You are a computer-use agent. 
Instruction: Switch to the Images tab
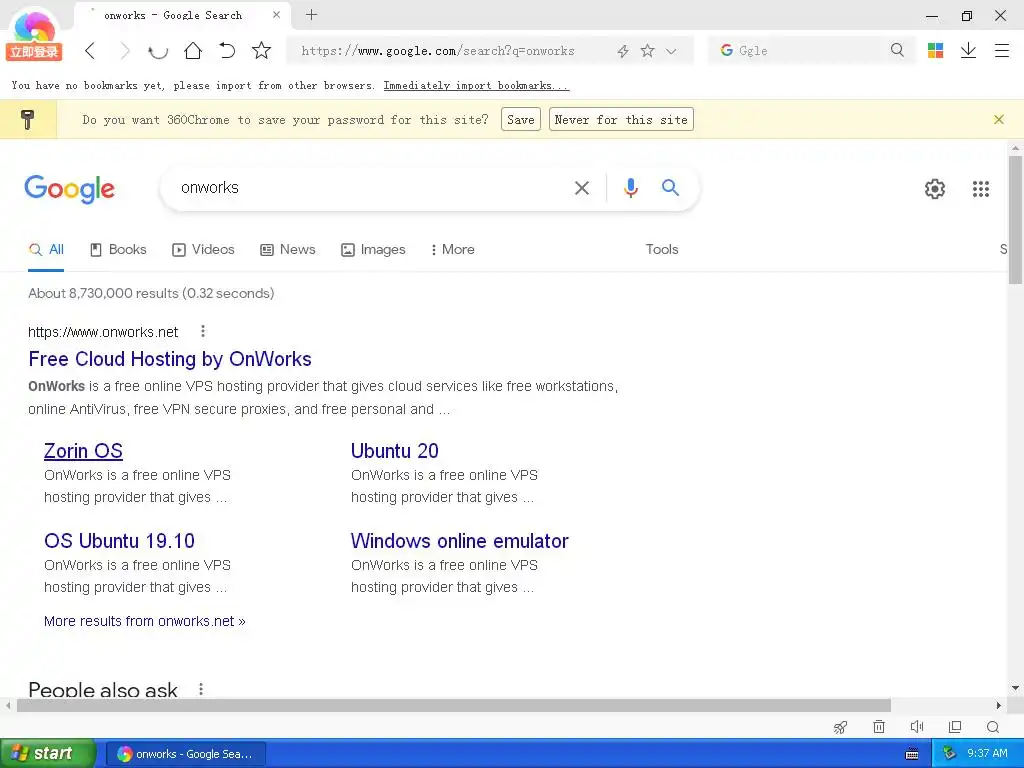(374, 249)
